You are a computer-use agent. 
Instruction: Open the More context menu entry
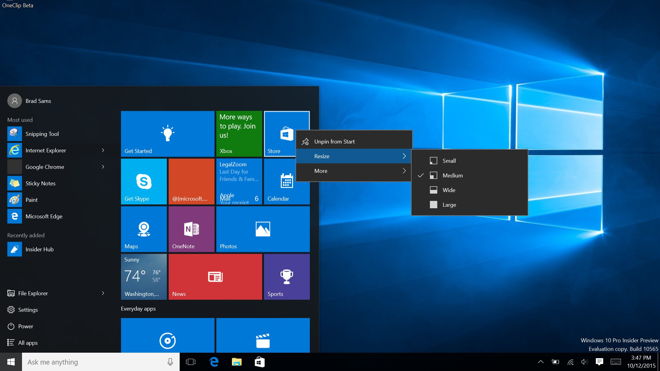[x=354, y=171]
